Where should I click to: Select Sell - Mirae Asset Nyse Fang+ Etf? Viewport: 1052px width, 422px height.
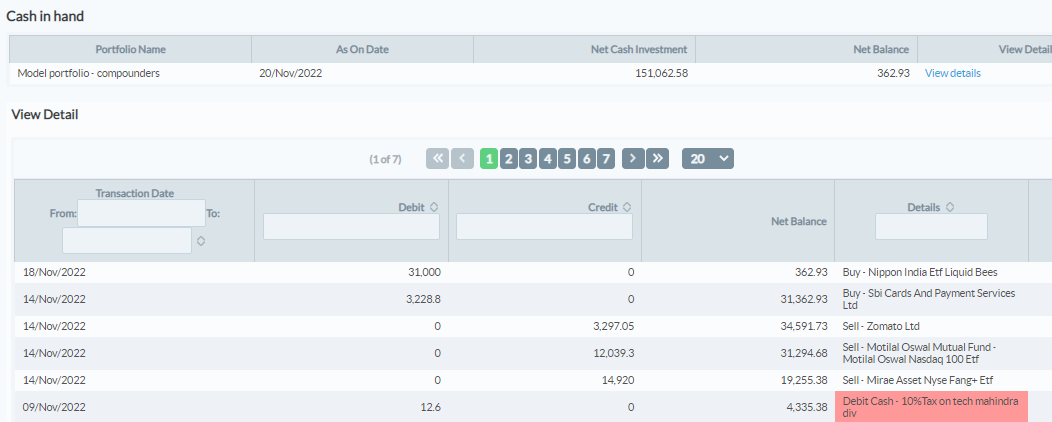point(917,380)
